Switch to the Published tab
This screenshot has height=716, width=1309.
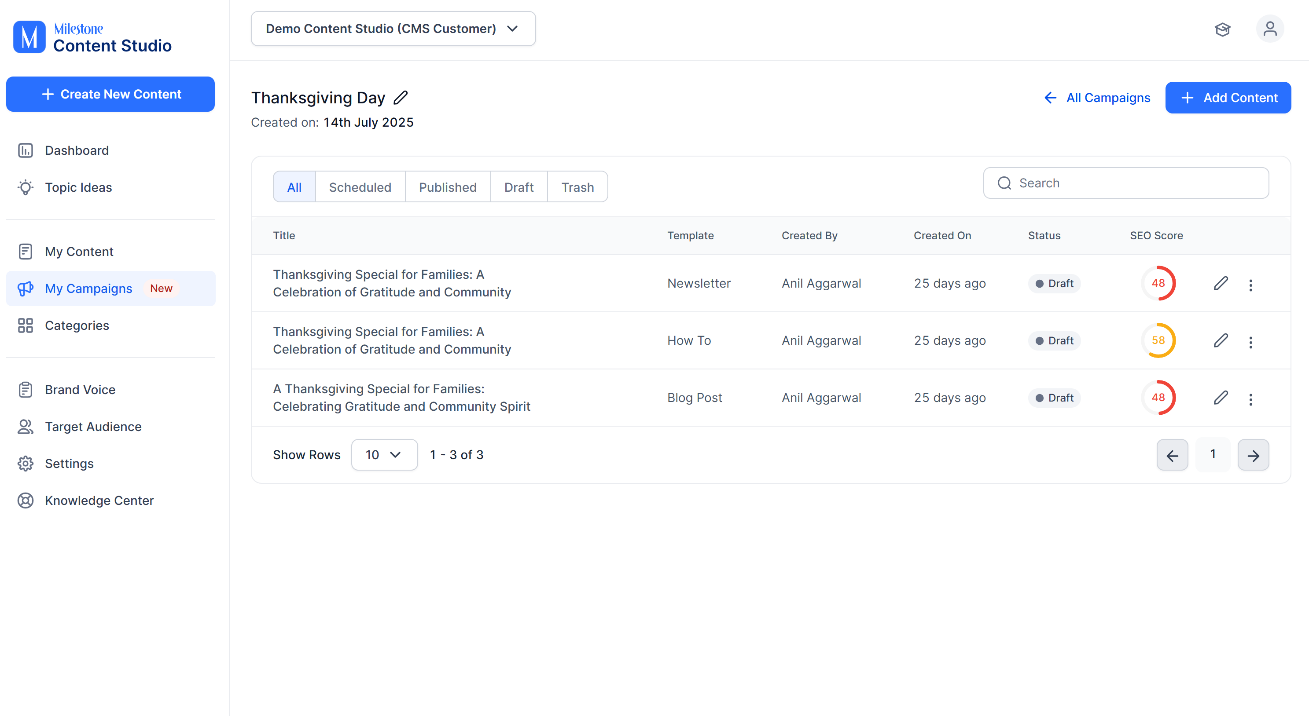pos(447,187)
